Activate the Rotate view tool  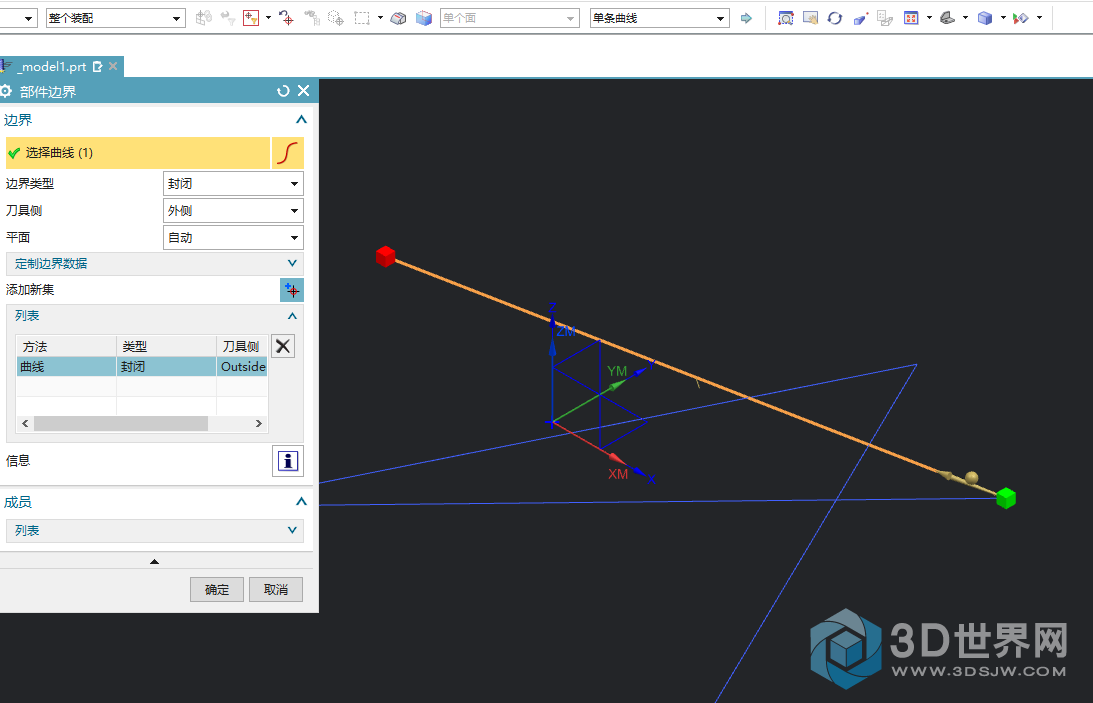tap(834, 18)
